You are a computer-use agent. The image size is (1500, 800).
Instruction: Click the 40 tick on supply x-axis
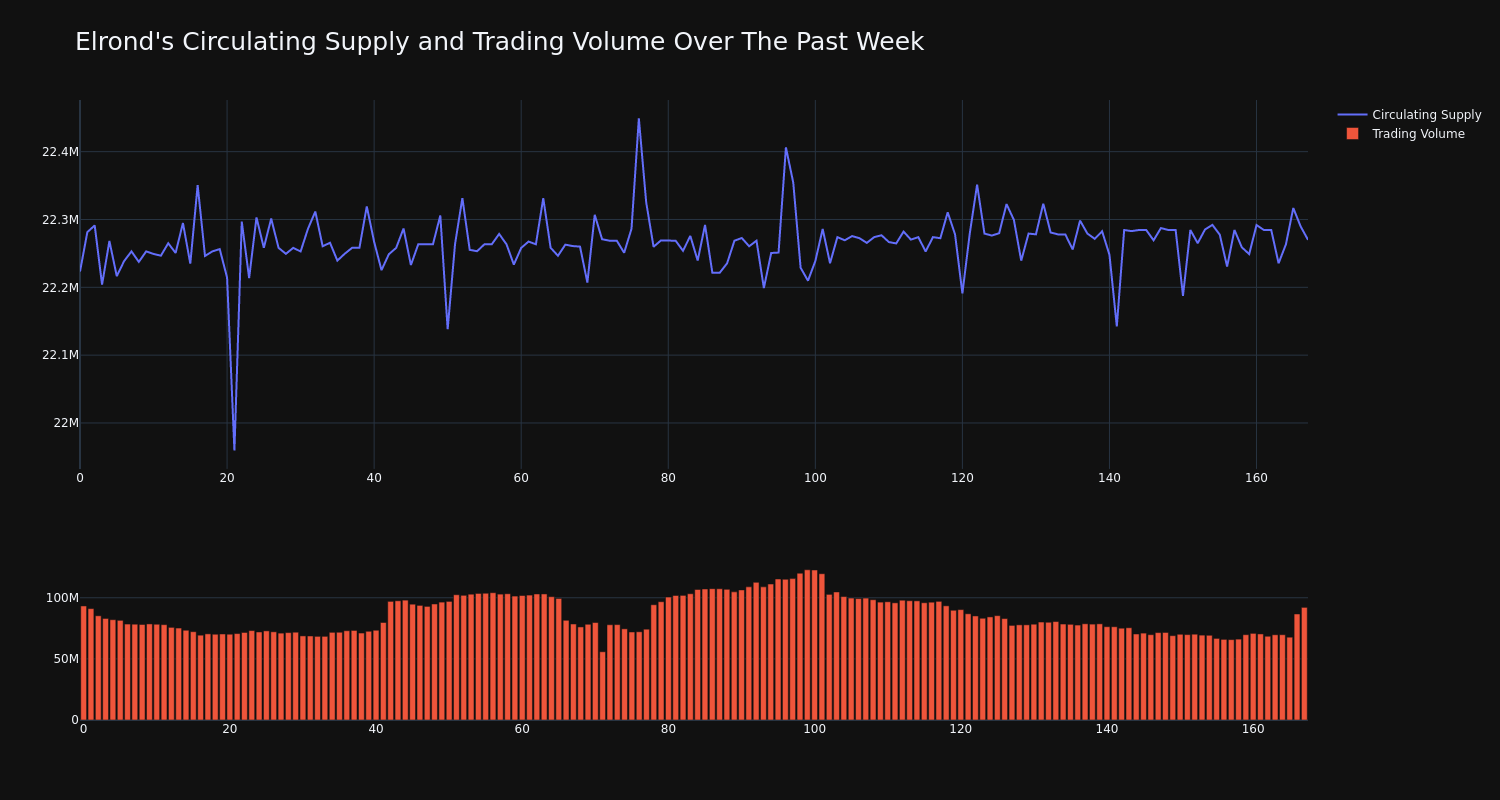[x=374, y=478]
